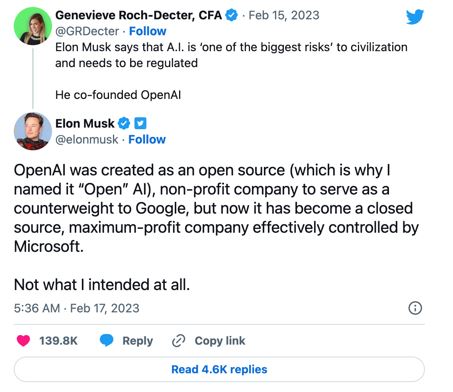Screen dimensions: 453x392
Task: Click the 139.8K likes count
Action: click(58, 341)
